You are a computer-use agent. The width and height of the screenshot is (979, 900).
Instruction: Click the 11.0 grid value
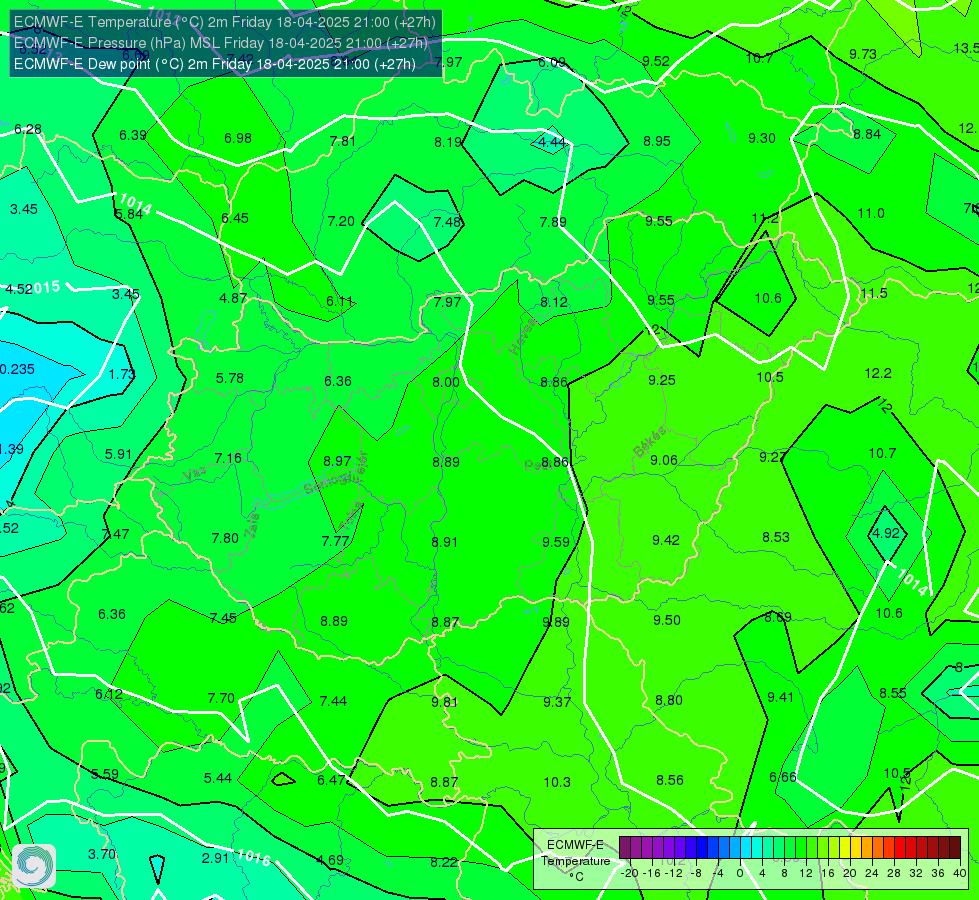tap(871, 214)
